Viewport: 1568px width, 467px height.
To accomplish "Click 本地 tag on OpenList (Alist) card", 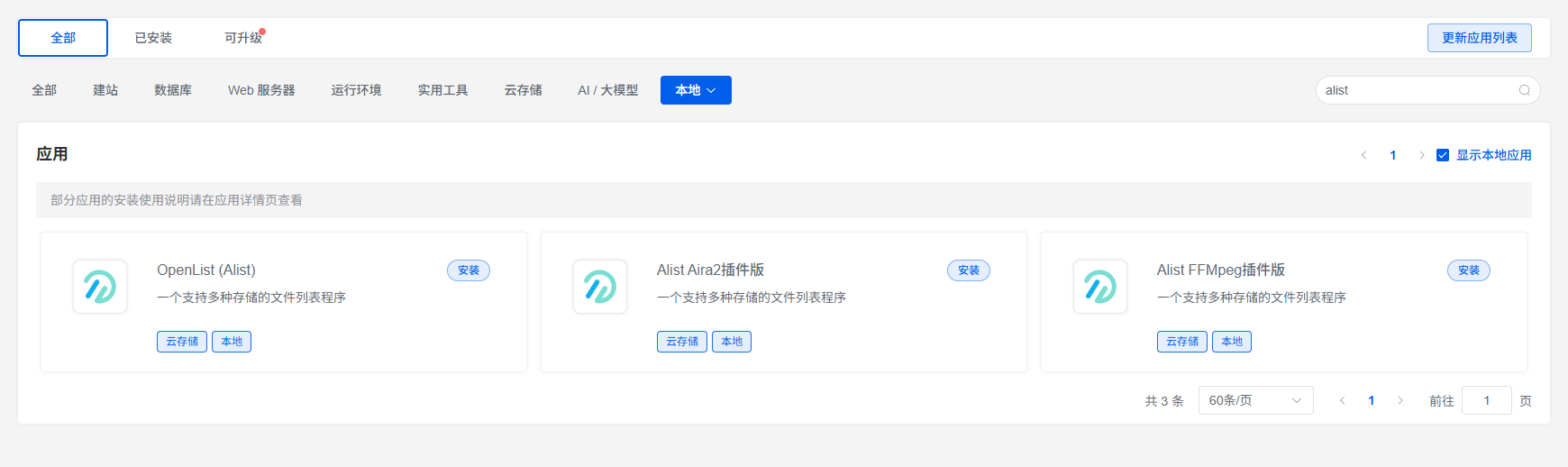I will coord(232,342).
